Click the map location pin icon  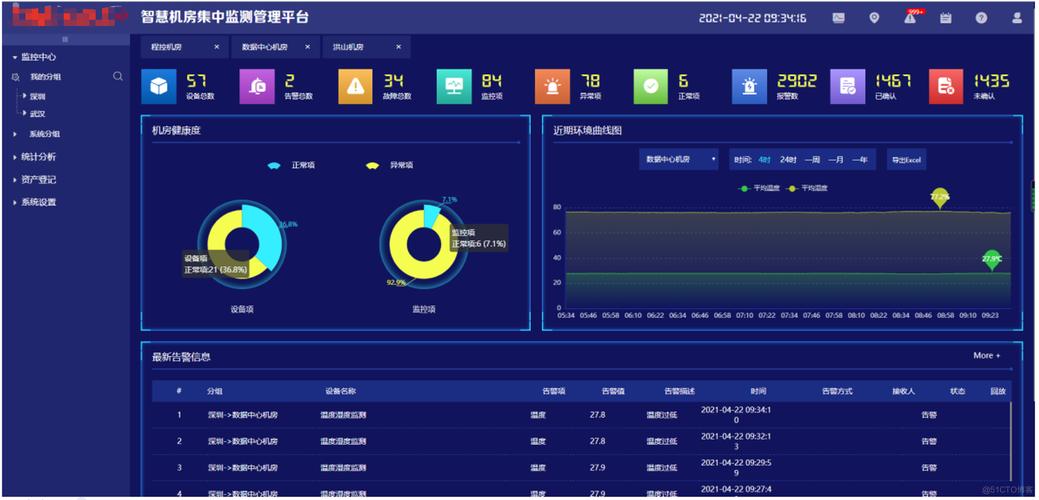(x=874, y=18)
